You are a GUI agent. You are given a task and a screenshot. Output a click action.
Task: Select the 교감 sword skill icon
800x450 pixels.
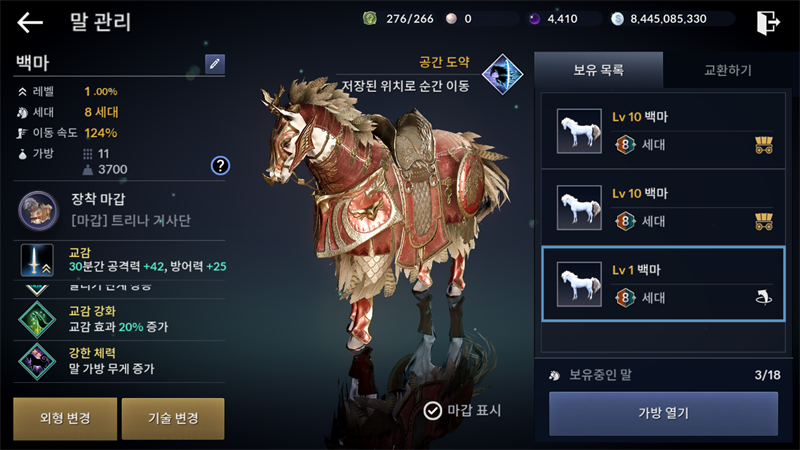pos(37,260)
